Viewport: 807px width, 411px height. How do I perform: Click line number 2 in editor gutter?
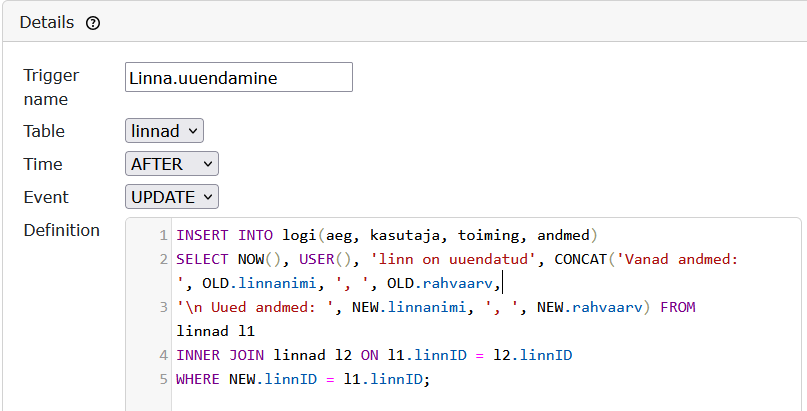click(x=162, y=260)
